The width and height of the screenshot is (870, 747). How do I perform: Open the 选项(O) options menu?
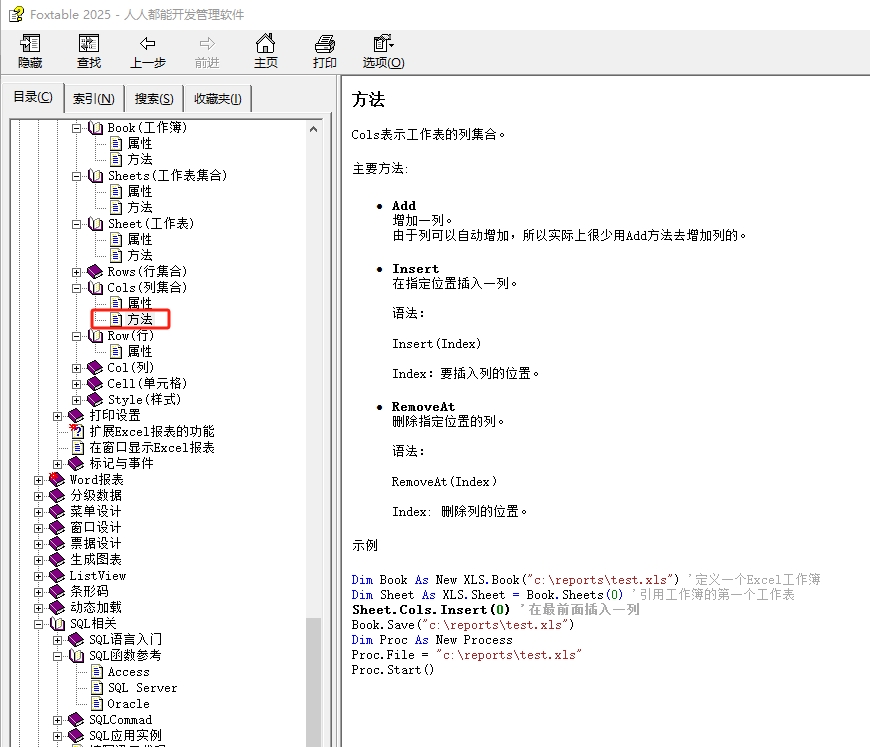click(x=383, y=51)
